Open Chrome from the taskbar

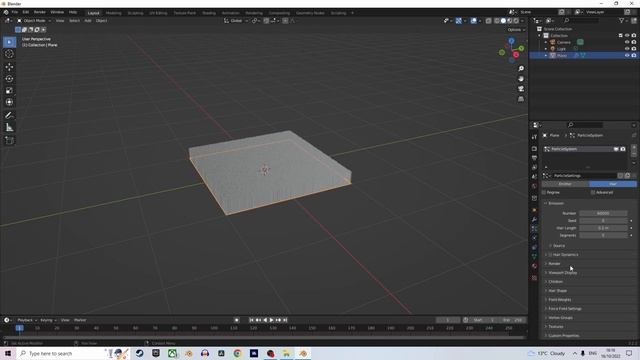pos(237,353)
